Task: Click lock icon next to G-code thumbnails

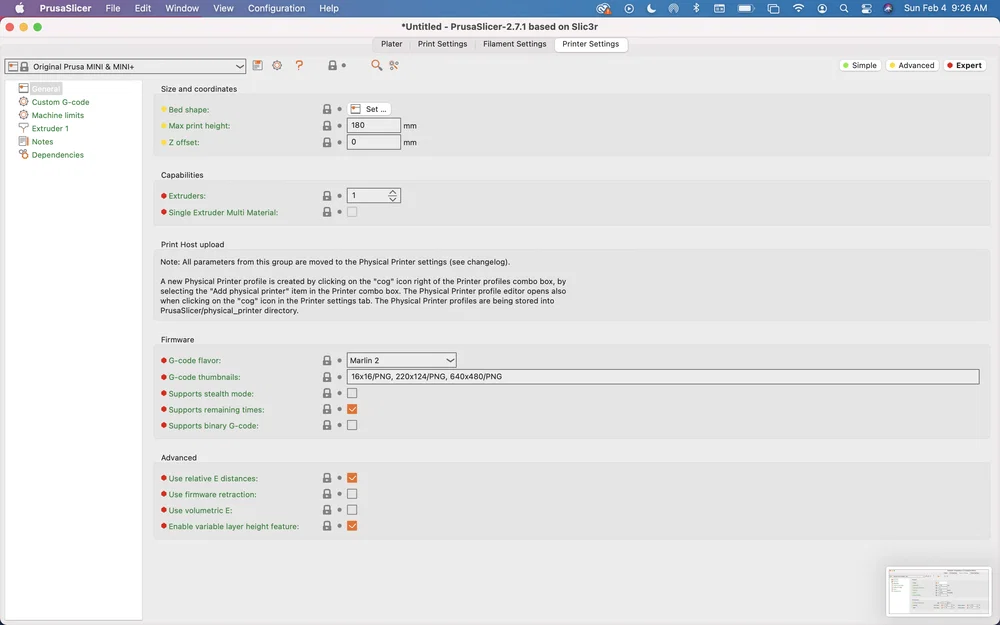Action: [x=327, y=377]
